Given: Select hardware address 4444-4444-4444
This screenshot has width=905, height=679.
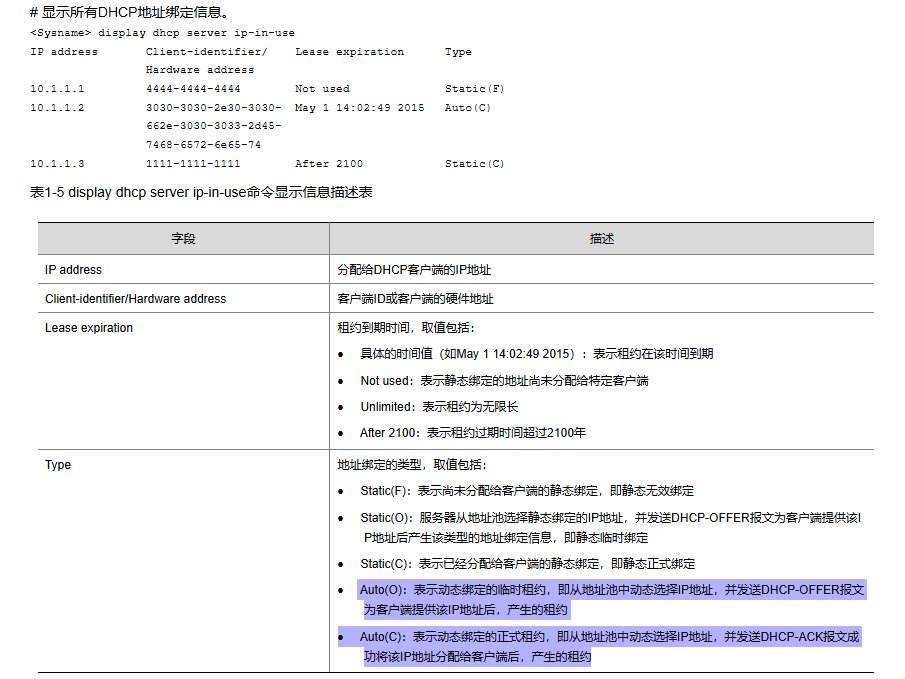Looking at the screenshot, I should pos(193,89).
